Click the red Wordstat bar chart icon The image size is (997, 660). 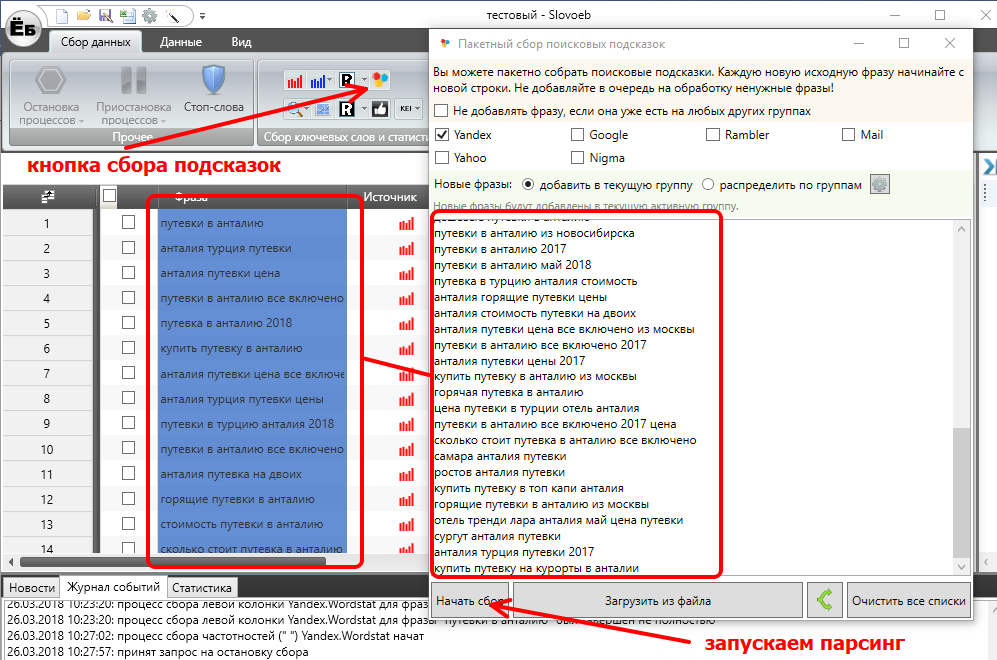[295, 80]
